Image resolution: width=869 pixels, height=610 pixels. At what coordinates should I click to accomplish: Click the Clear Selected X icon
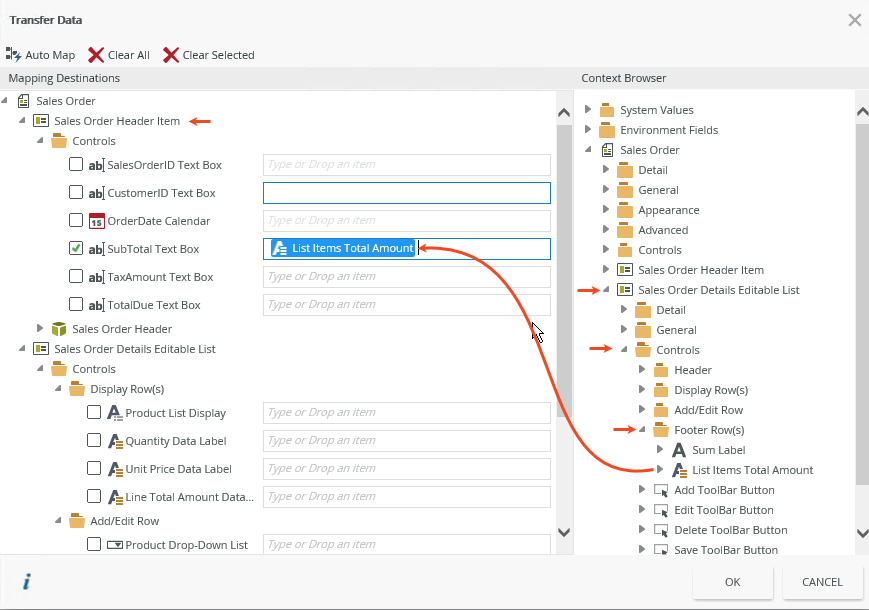point(171,55)
